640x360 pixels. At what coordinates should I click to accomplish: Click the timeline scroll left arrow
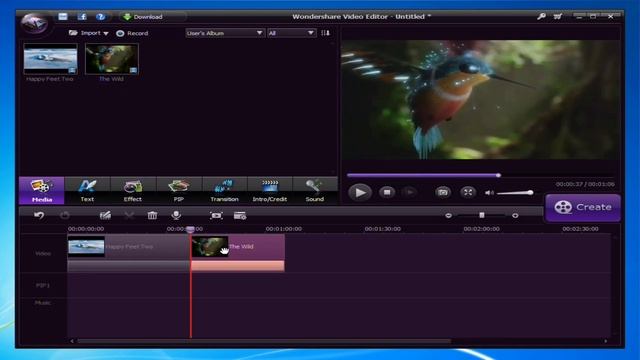pyautogui.click(x=72, y=341)
